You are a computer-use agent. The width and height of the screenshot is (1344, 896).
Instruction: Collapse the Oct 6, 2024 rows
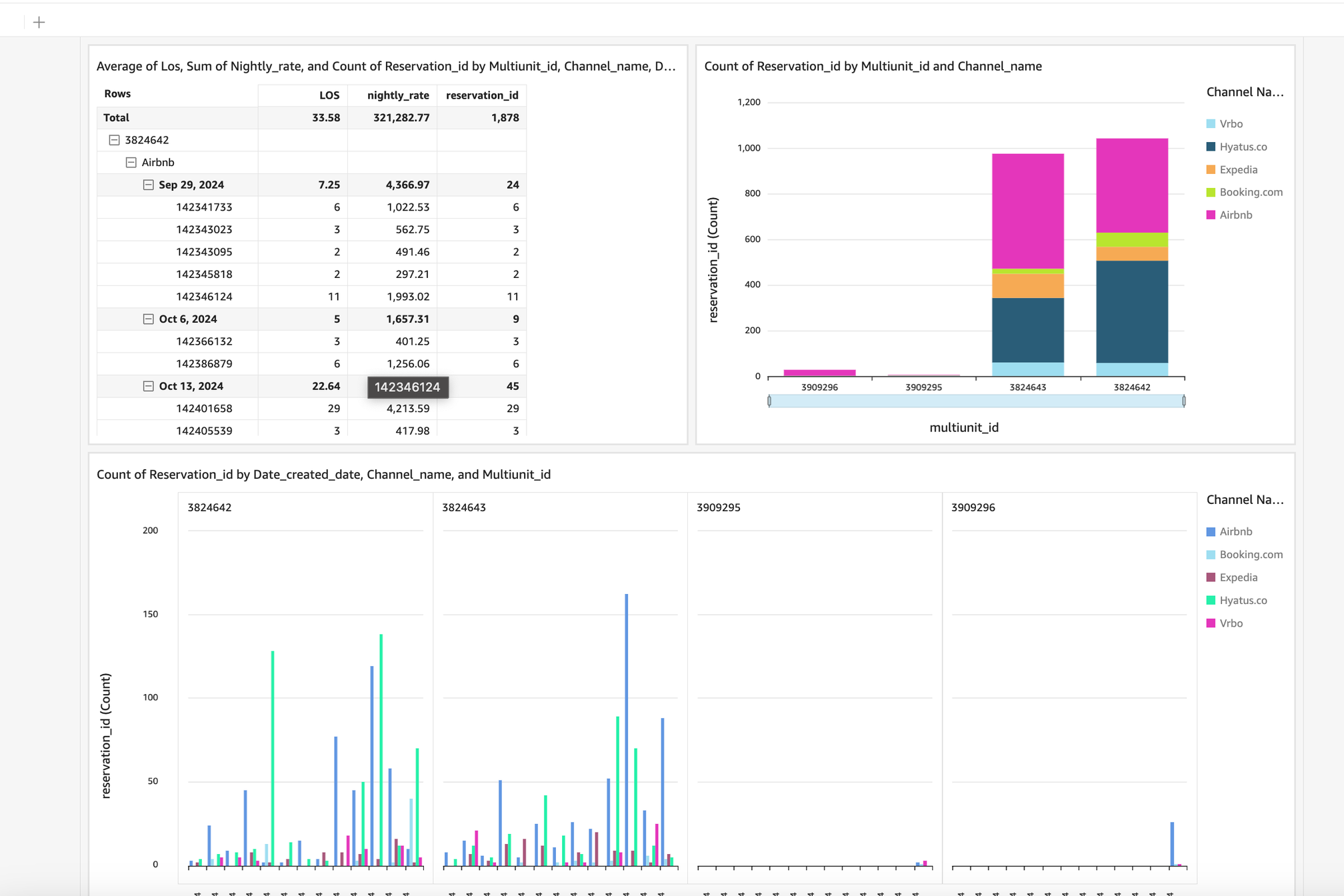coord(148,319)
